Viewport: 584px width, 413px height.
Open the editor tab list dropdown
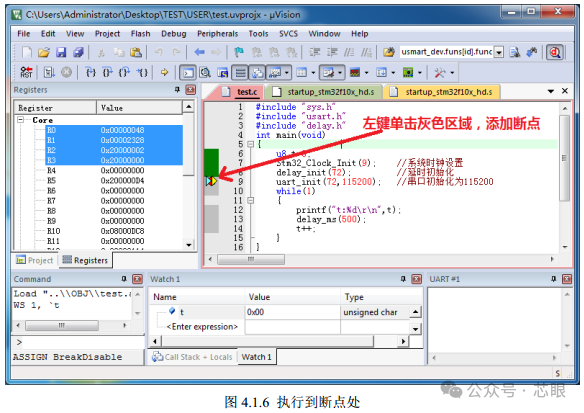coord(550,91)
